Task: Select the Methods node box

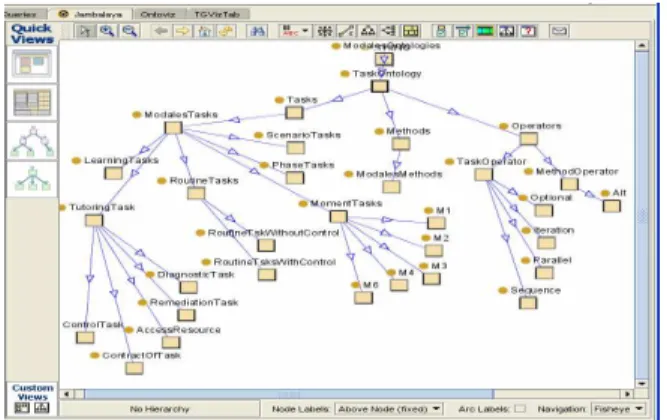Action: [x=401, y=144]
